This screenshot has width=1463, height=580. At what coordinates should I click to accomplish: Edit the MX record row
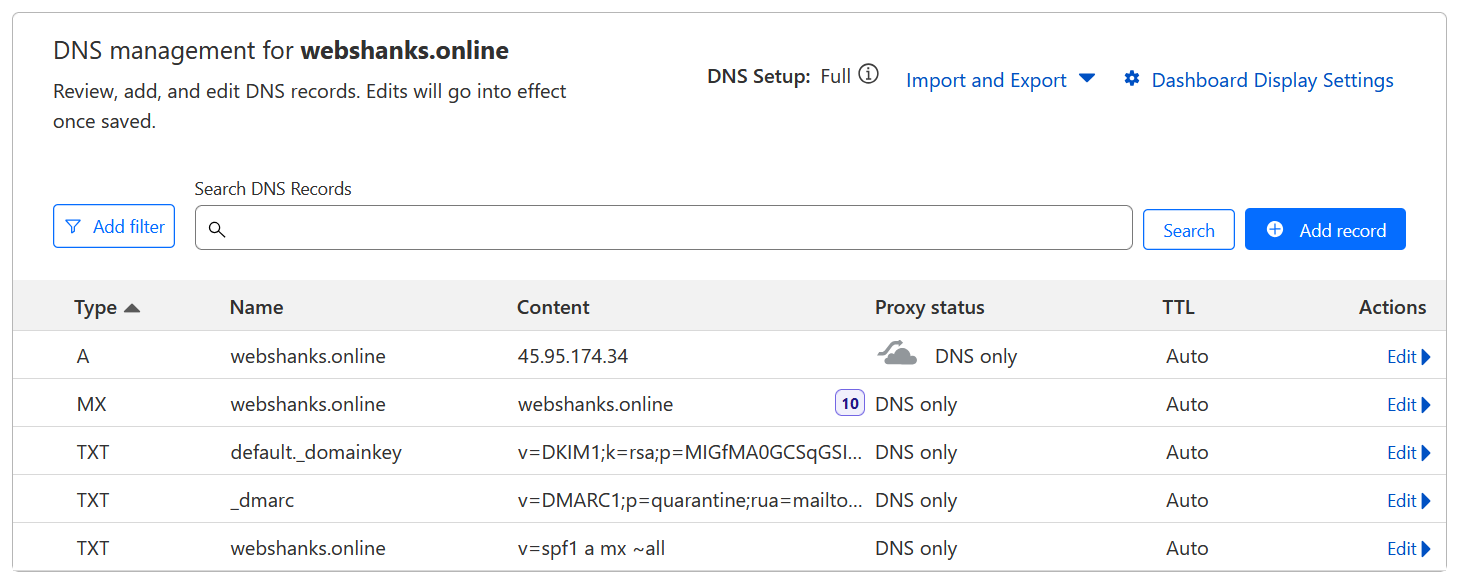pos(1409,405)
